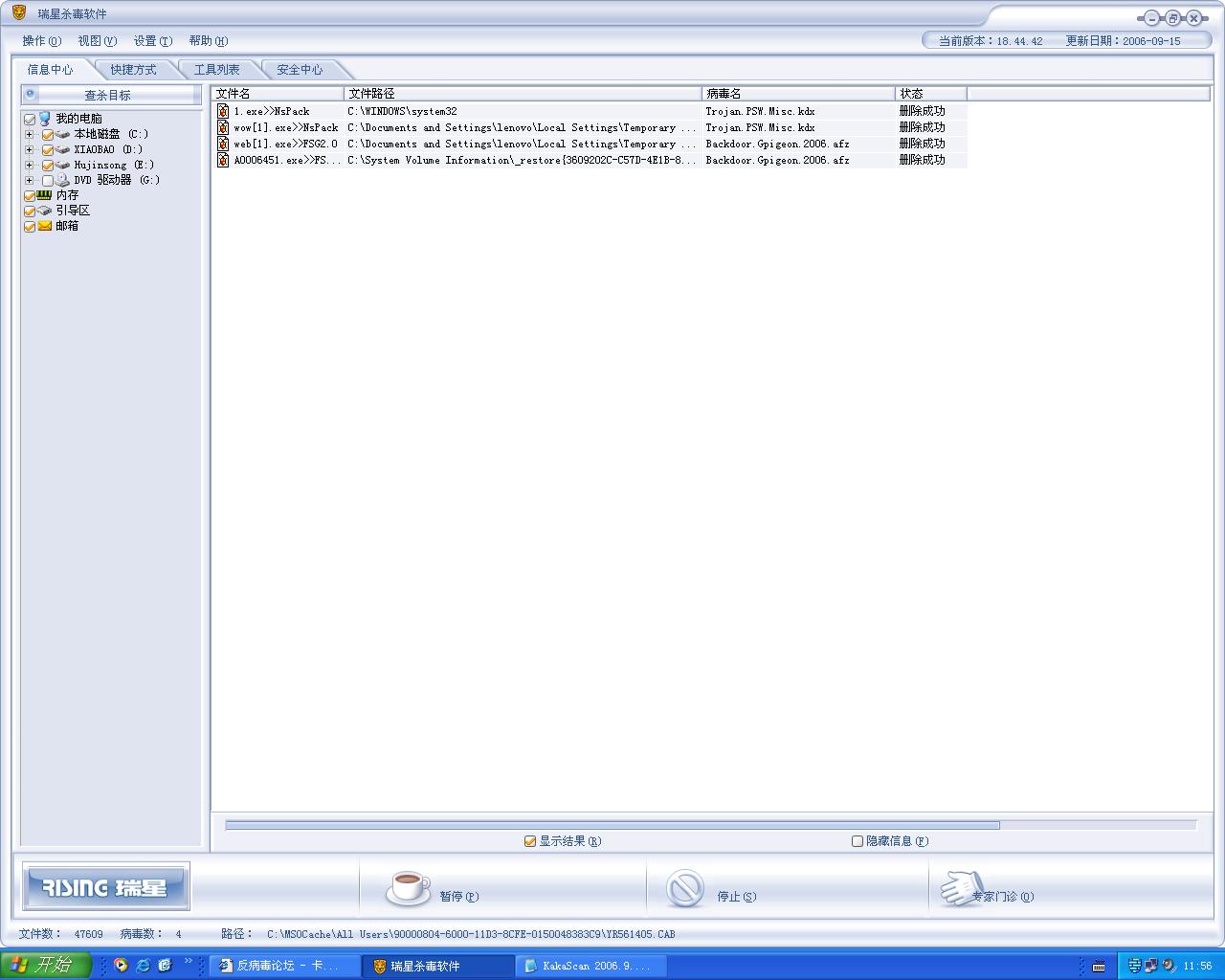1225x980 pixels.
Task: Click the yellow envelope icon for 邮箱
Action: point(44,226)
